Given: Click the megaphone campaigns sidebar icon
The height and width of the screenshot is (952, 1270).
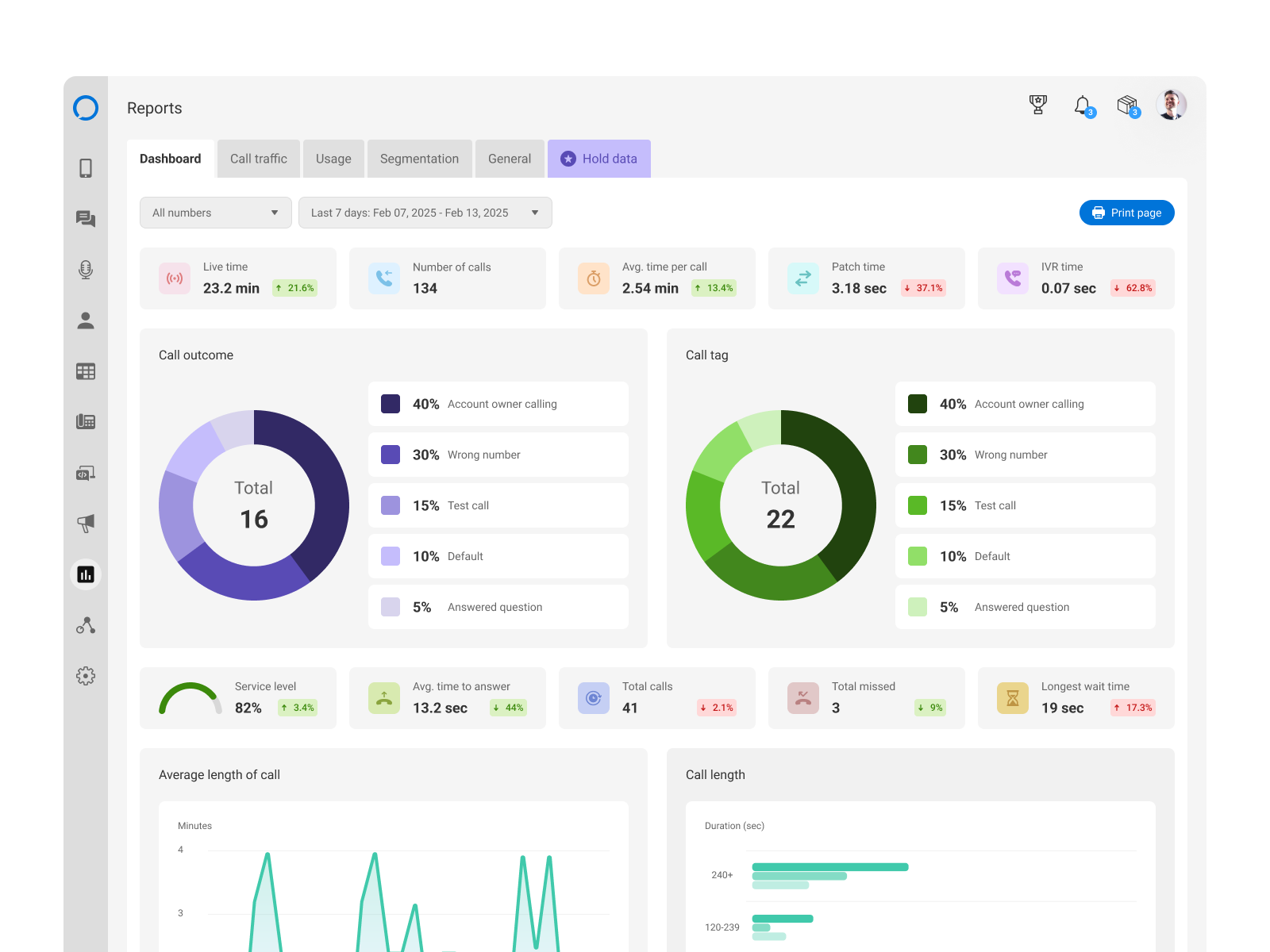Looking at the screenshot, I should pyautogui.click(x=86, y=523).
